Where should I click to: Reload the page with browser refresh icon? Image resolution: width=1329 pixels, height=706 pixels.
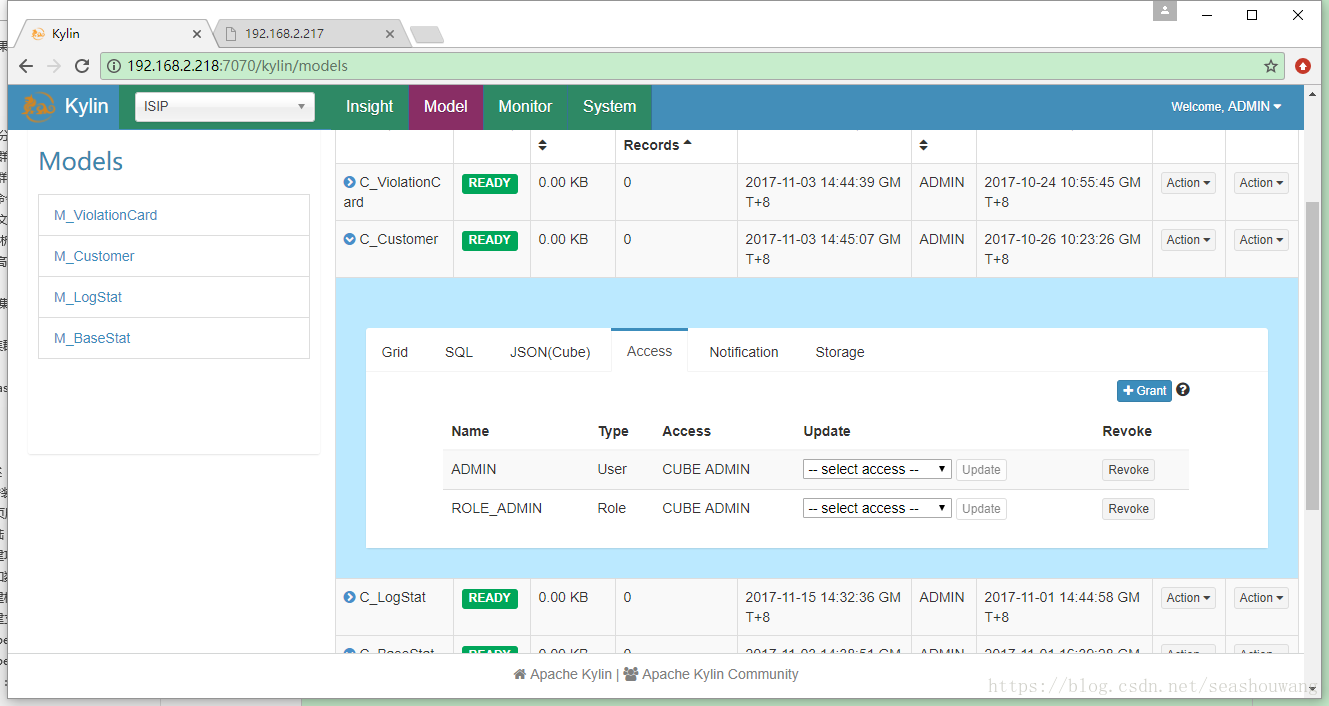point(82,66)
